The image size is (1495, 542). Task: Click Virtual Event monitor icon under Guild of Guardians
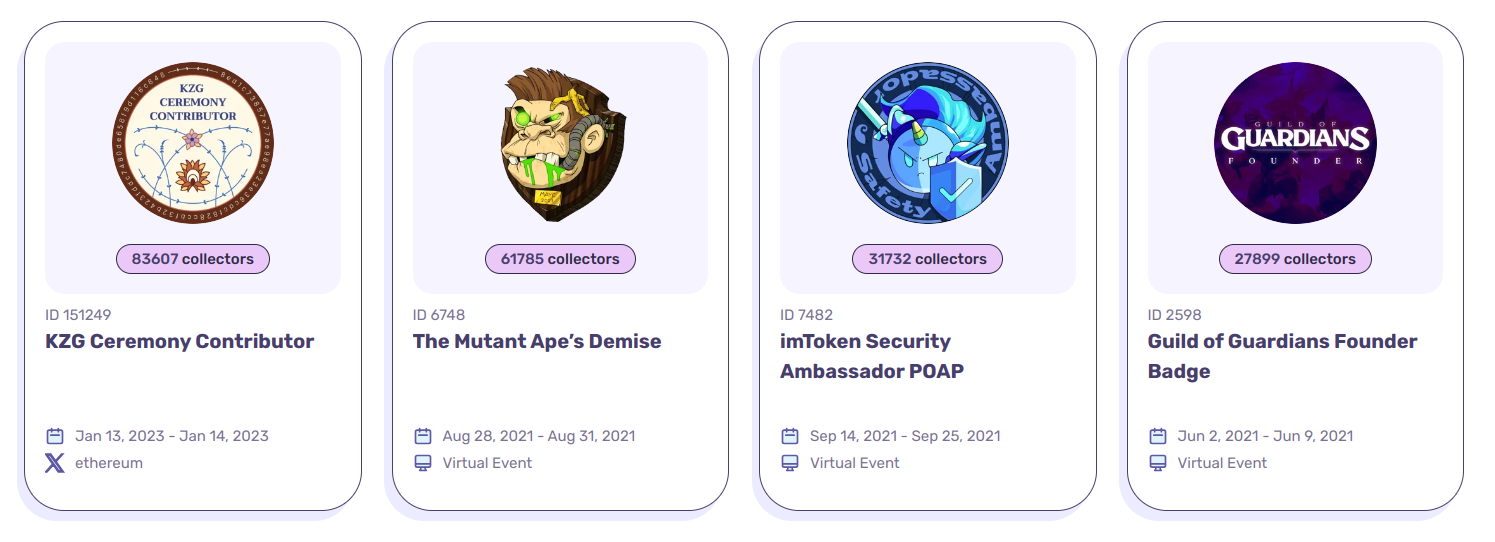pyautogui.click(x=1158, y=463)
